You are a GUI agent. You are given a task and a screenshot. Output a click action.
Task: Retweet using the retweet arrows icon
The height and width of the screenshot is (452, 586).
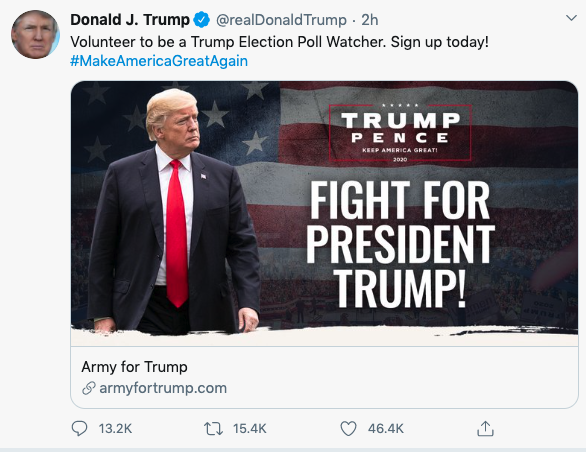tap(213, 428)
